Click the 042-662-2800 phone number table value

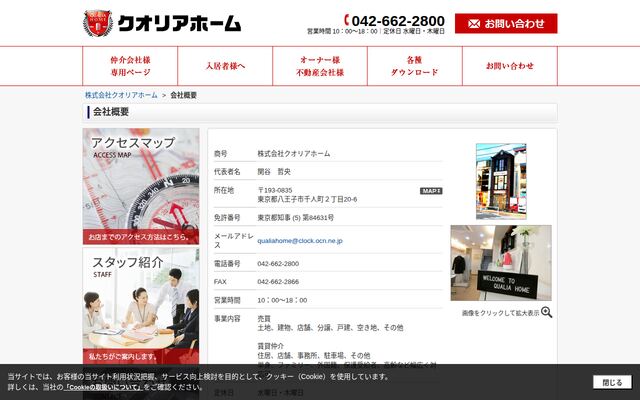click(x=278, y=264)
